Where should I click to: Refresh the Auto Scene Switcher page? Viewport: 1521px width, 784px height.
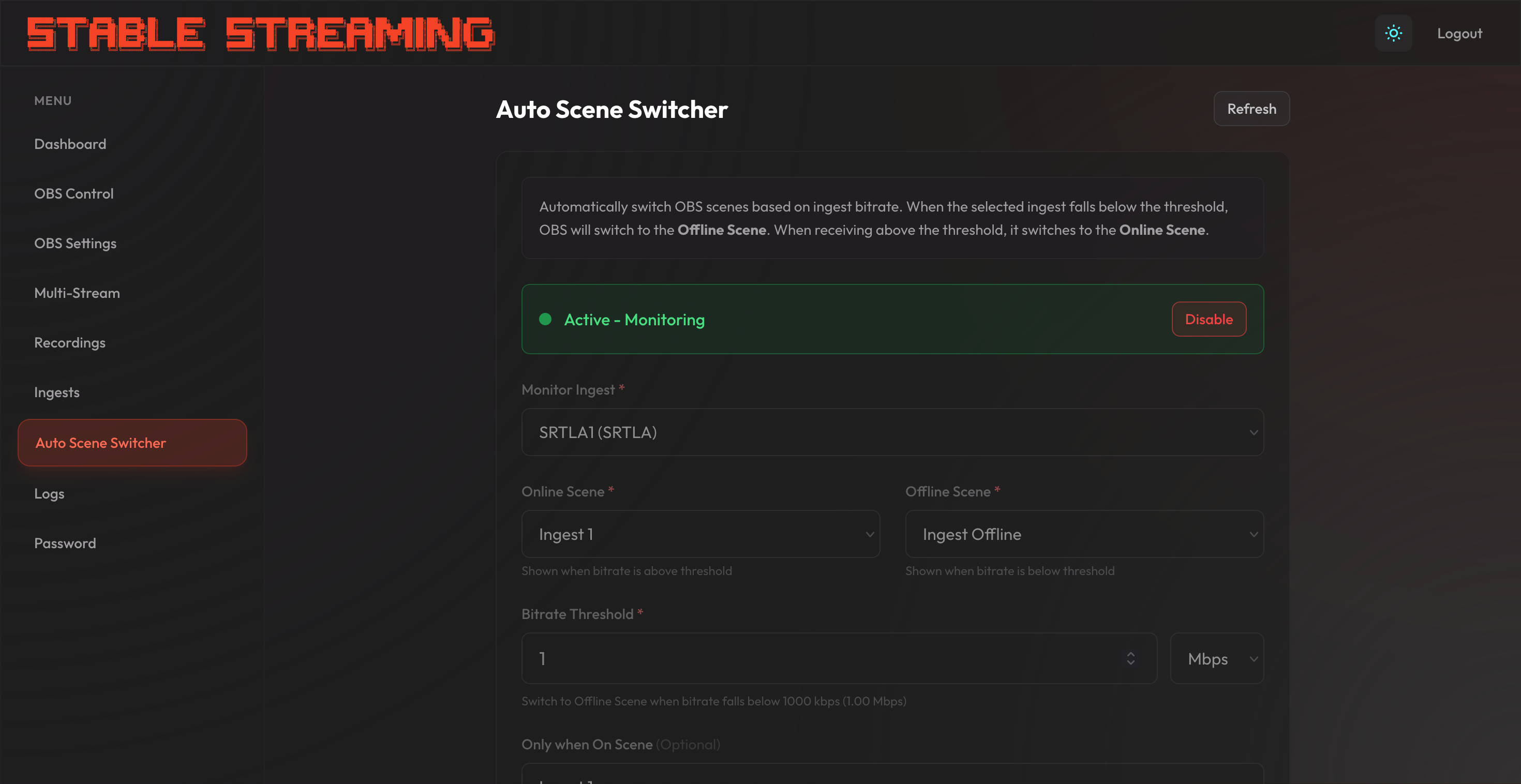pos(1252,109)
